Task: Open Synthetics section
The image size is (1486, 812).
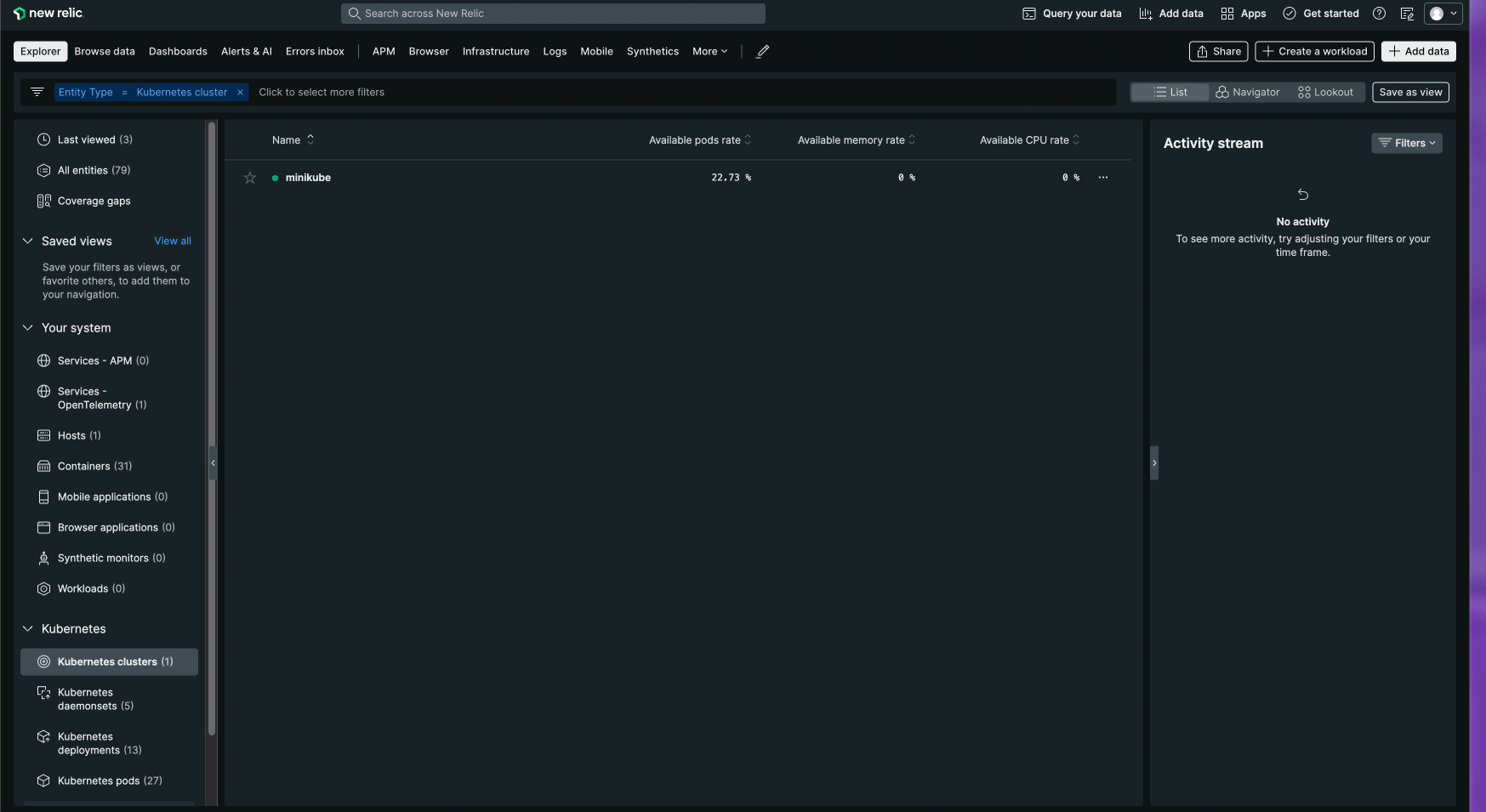Action: tap(652, 51)
